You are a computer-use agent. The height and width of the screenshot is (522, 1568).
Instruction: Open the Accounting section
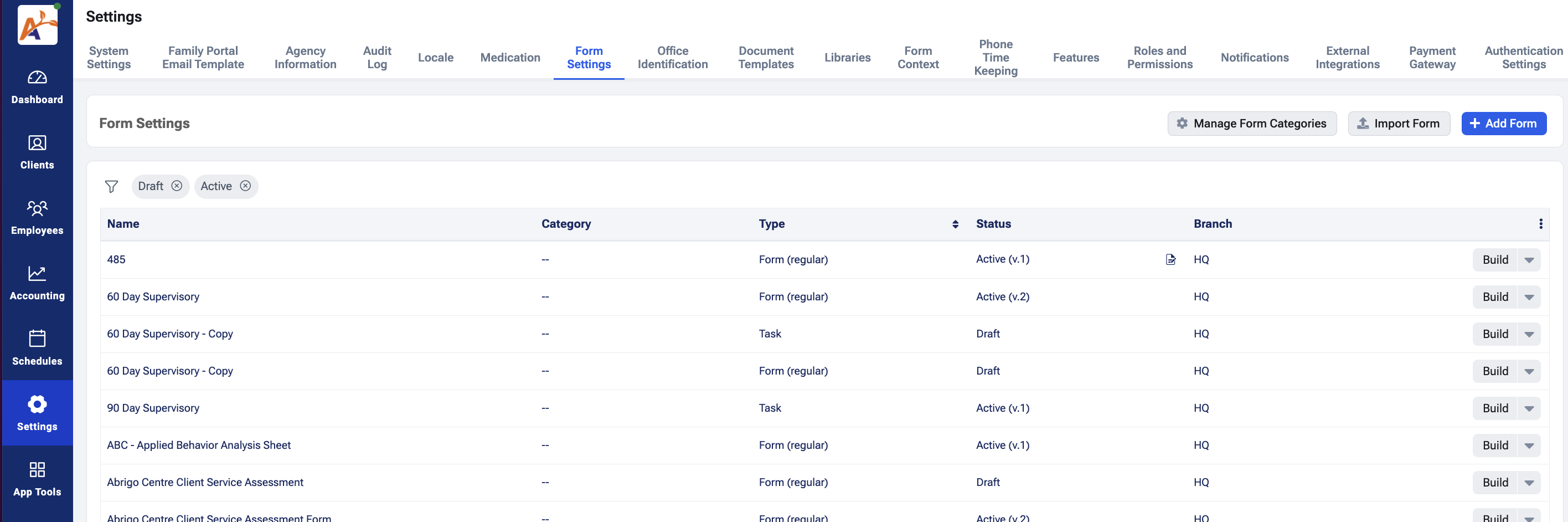[x=37, y=283]
